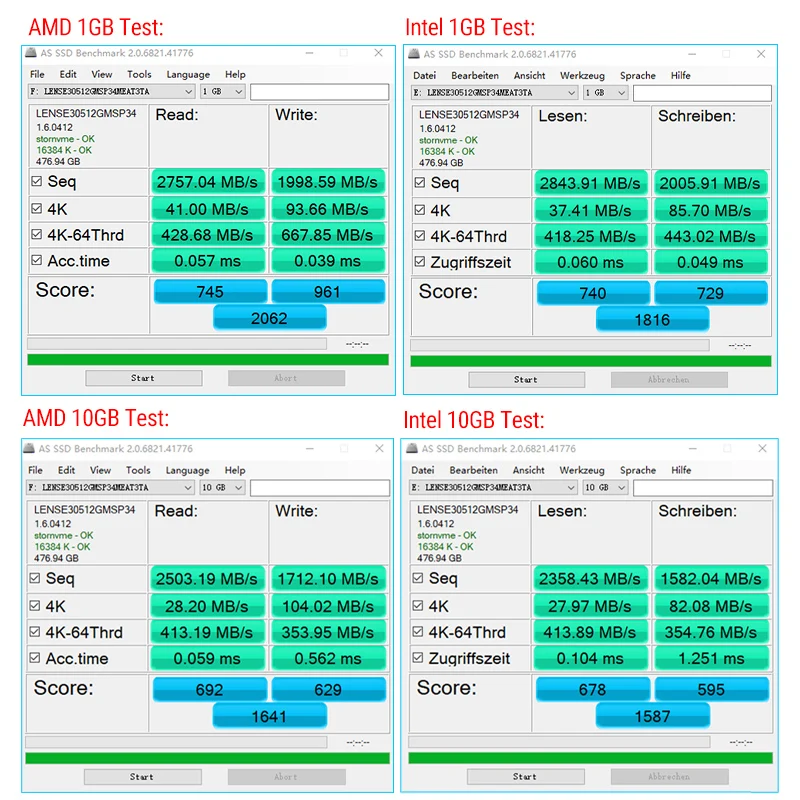This screenshot has height=800, width=800.
Task: Open Ansicht menu in Intel 10GB window
Action: pos(528,470)
